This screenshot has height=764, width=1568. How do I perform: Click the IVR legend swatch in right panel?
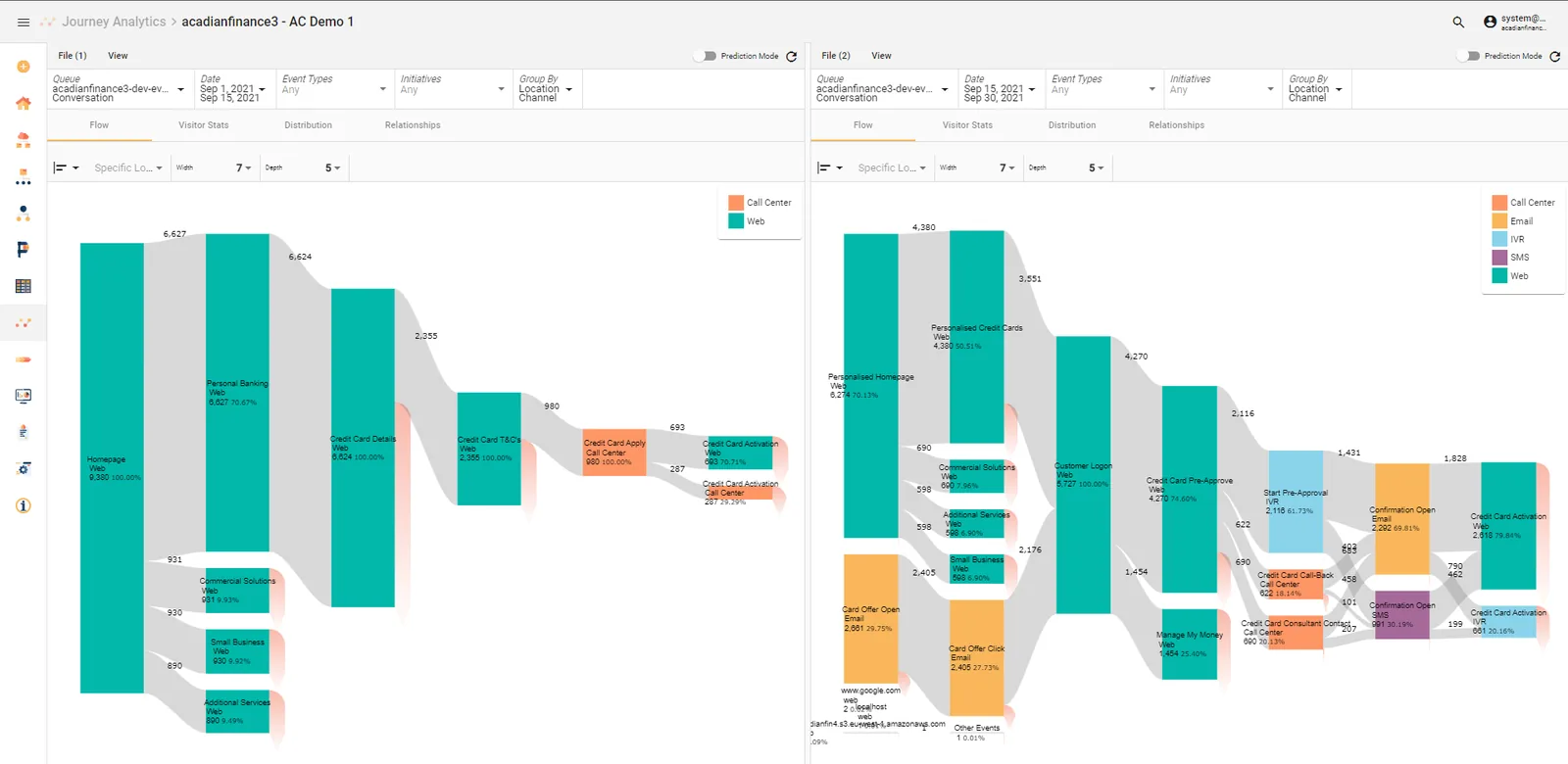click(1499, 239)
